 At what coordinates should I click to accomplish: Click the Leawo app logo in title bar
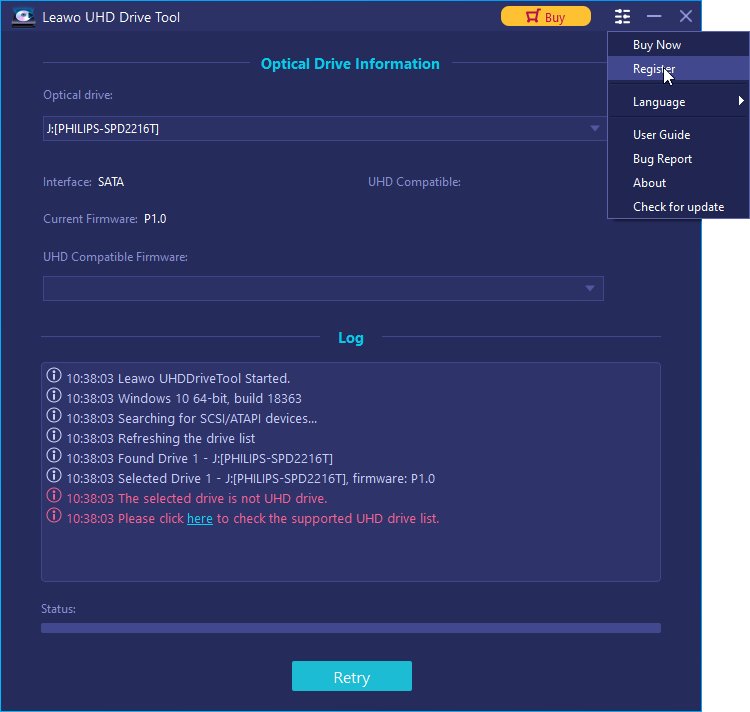pos(22,16)
